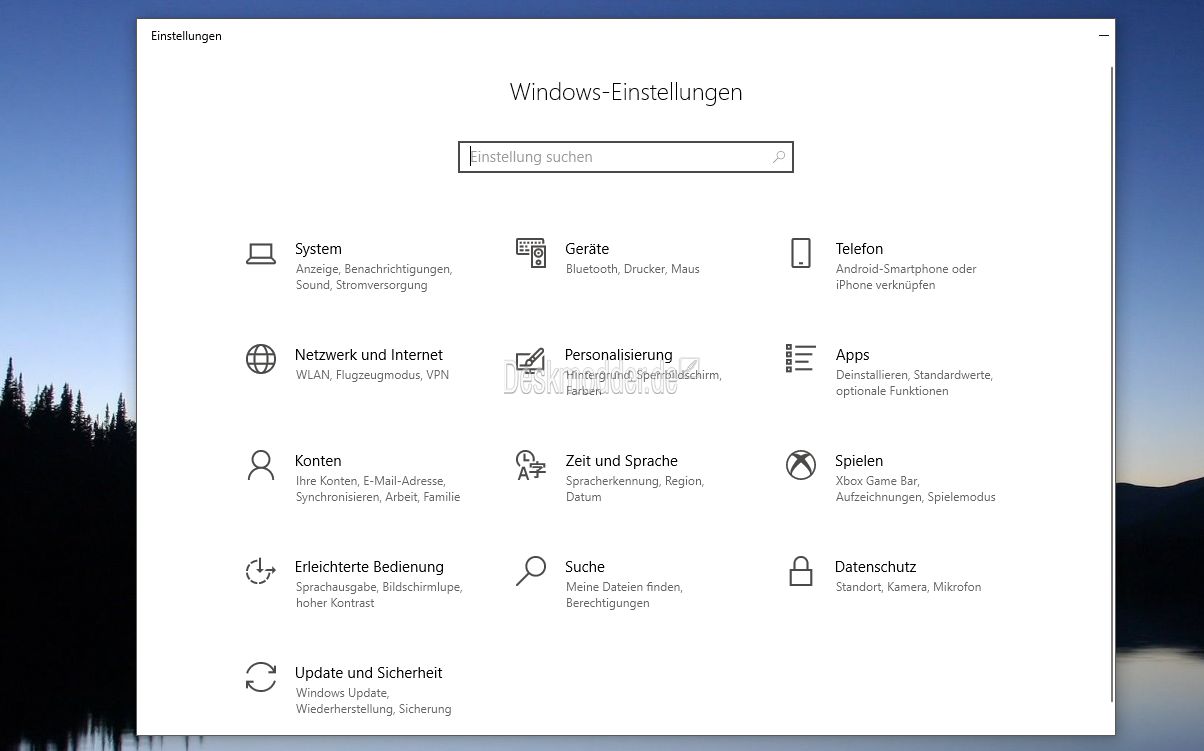Click 'Meine Dateien finden, Berechtigungen' description
The height and width of the screenshot is (751, 1204).
624,595
